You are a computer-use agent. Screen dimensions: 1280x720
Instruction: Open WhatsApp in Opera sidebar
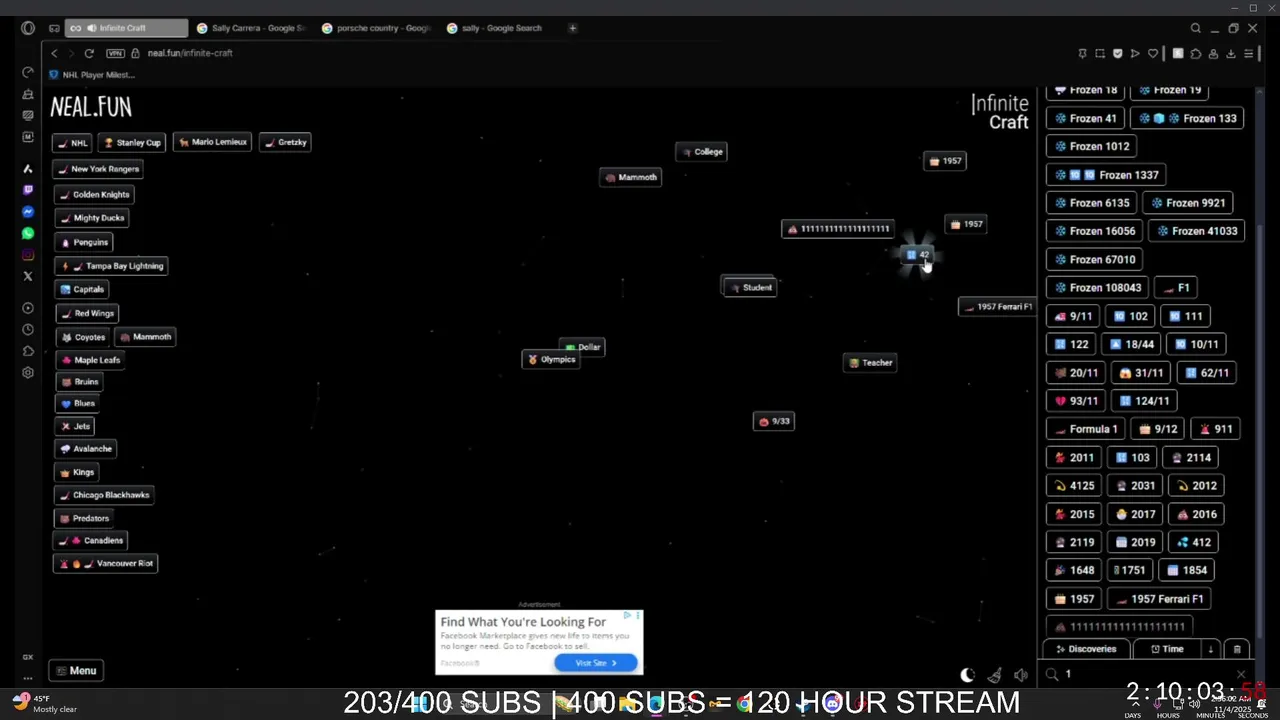click(x=28, y=233)
